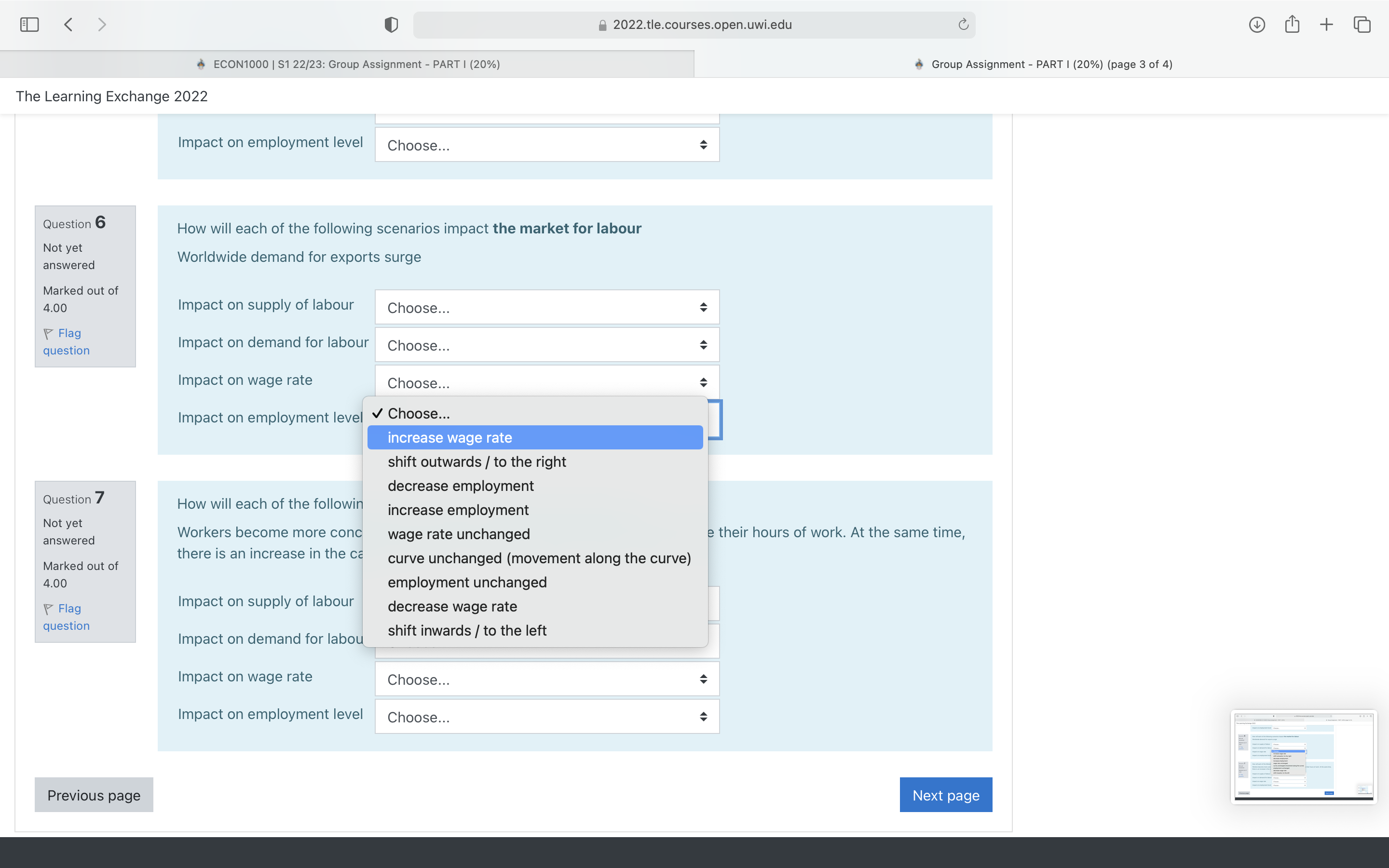Viewport: 1389px width, 868px height.
Task: Flag Question 6
Action: click(66, 341)
